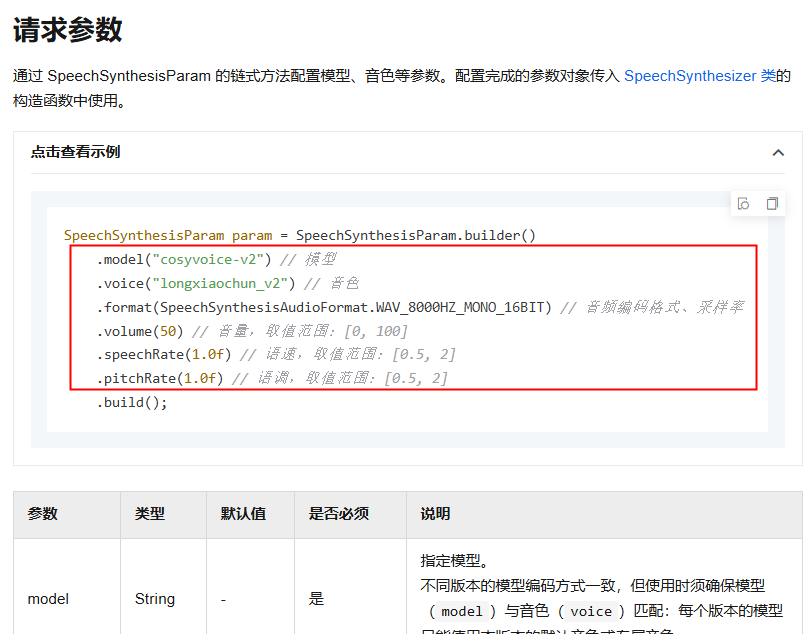Viewport: 812px width, 634px height.
Task: Click the .model("cosyvoice-v2") code line
Action: (184, 259)
